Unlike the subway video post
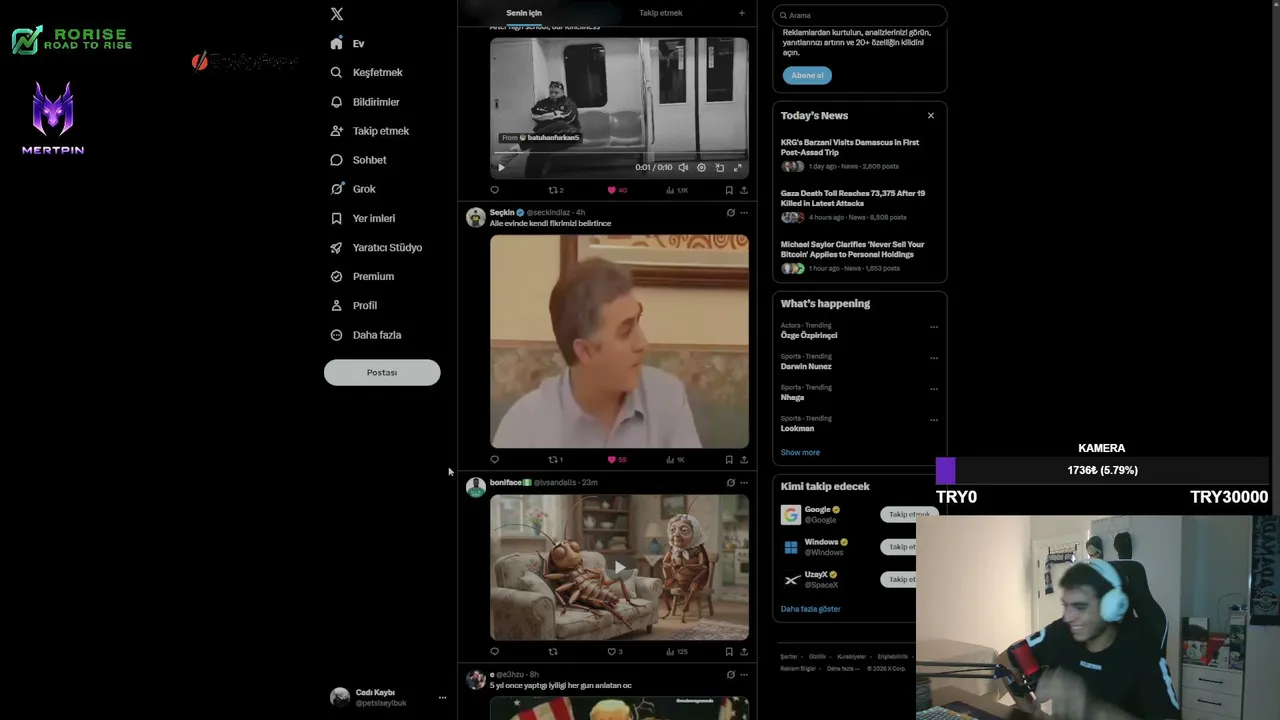Viewport: 1280px width, 720px height. tap(612, 190)
